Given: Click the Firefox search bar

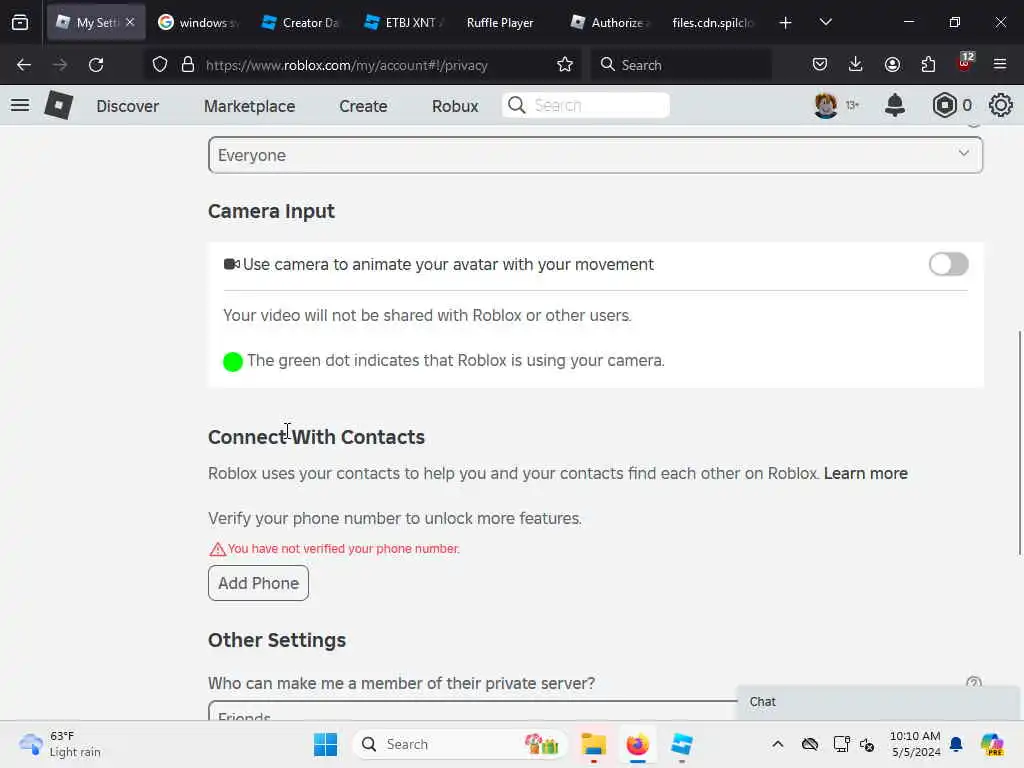Looking at the screenshot, I should [x=680, y=65].
